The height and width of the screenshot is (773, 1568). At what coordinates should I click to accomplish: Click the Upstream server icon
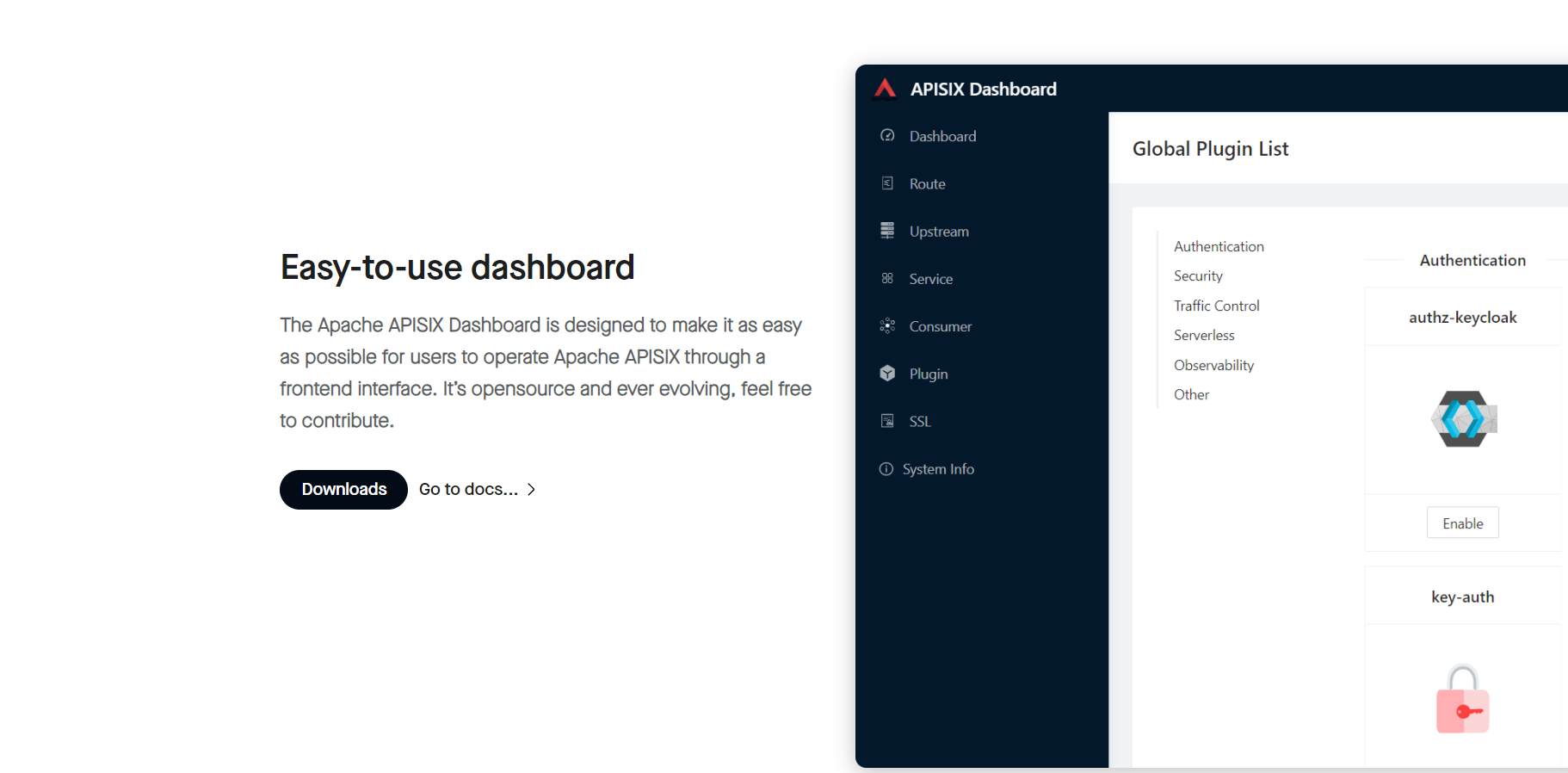pos(887,231)
